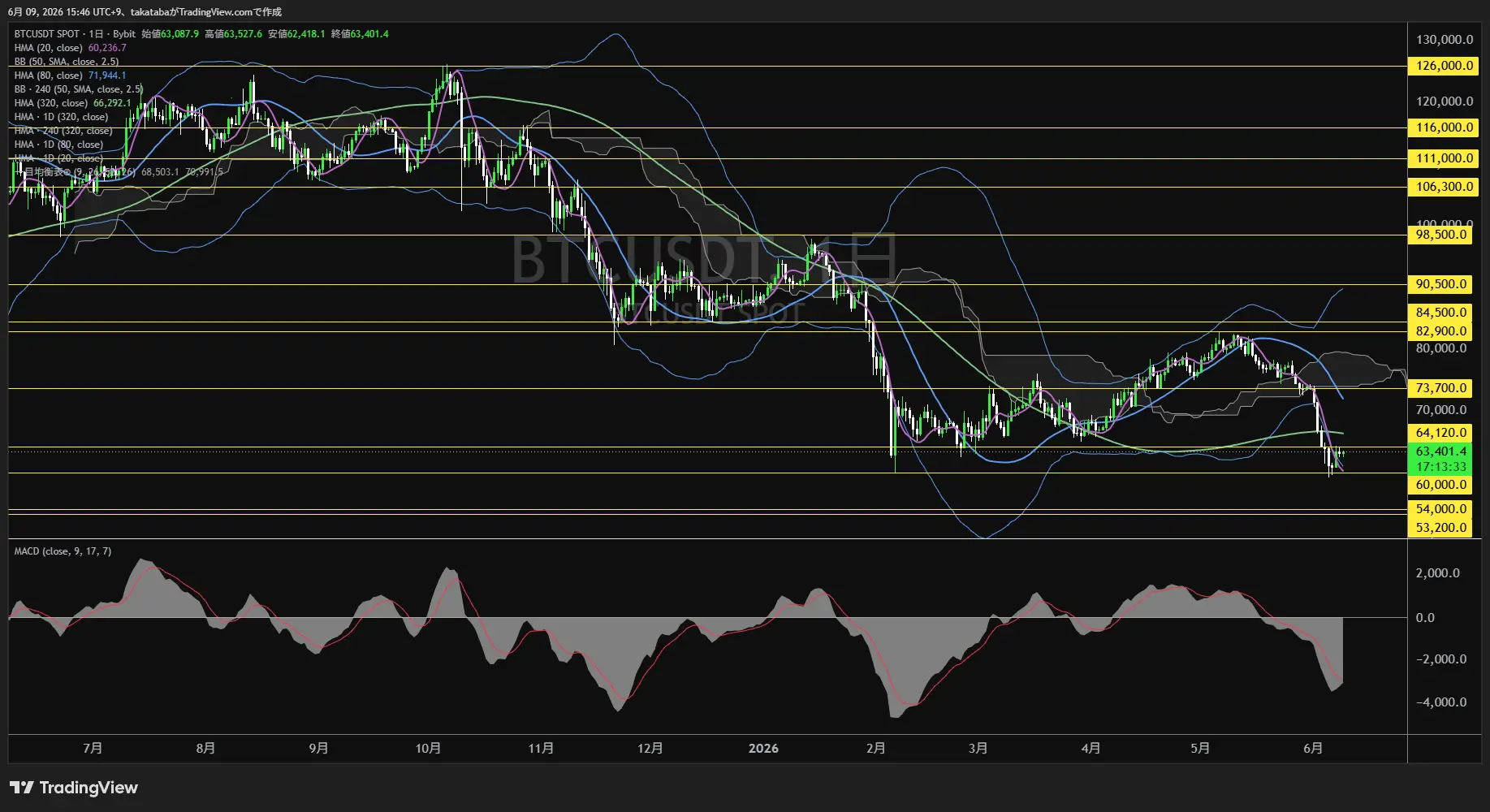Click the 73,700.0 yellow price label
Screen dimensions: 1490x812
tap(1441, 388)
